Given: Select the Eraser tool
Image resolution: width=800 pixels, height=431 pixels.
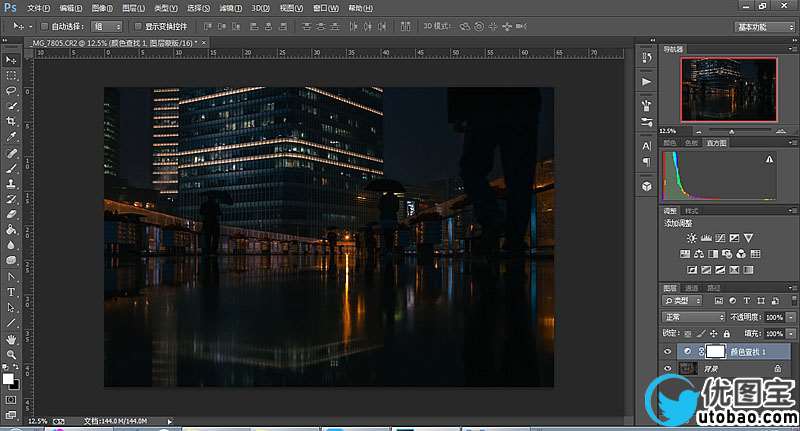Looking at the screenshot, I should pyautogui.click(x=11, y=214).
